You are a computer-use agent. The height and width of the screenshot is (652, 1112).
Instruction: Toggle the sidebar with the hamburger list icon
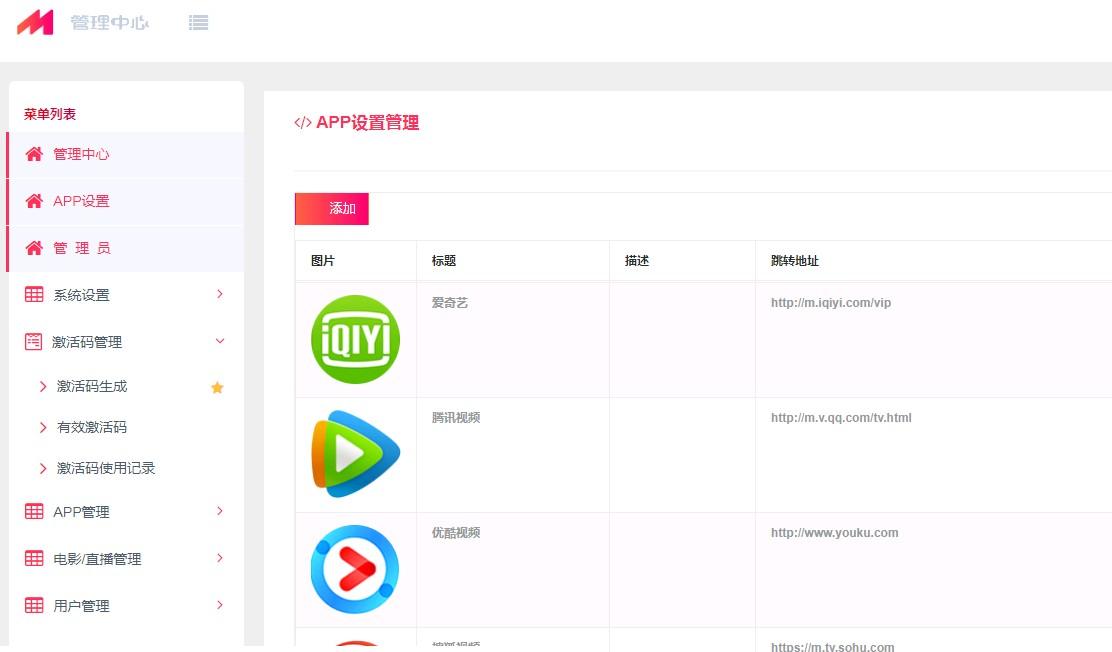click(x=198, y=22)
